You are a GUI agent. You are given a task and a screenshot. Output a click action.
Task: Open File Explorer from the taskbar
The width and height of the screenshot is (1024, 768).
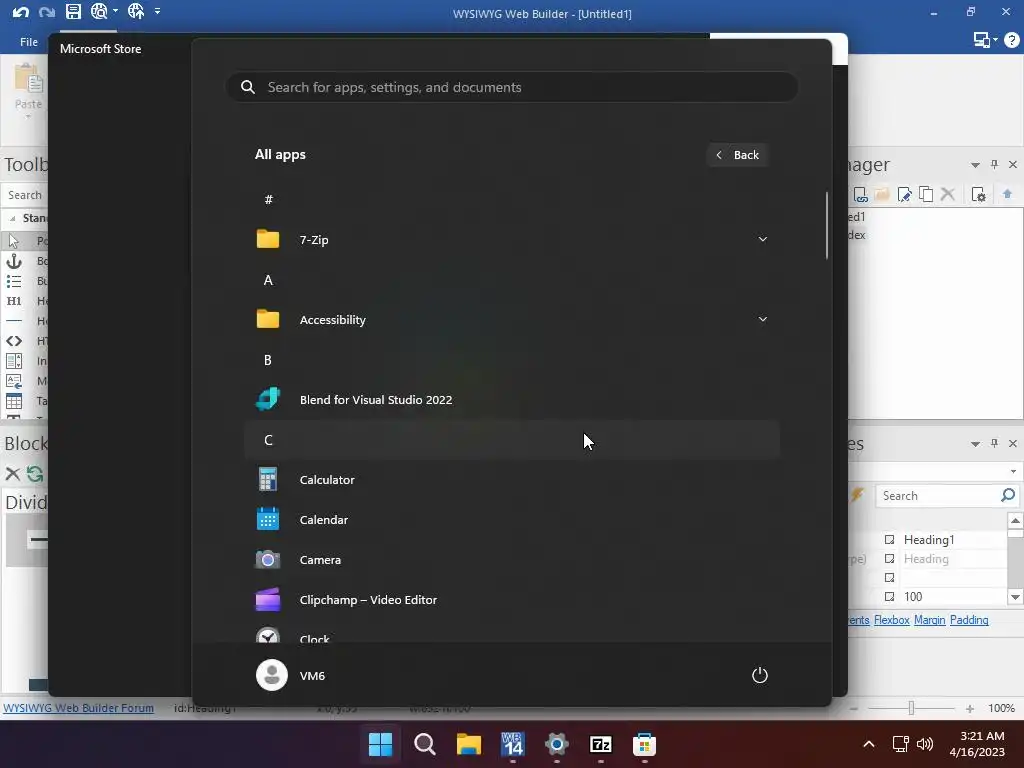[468, 744]
